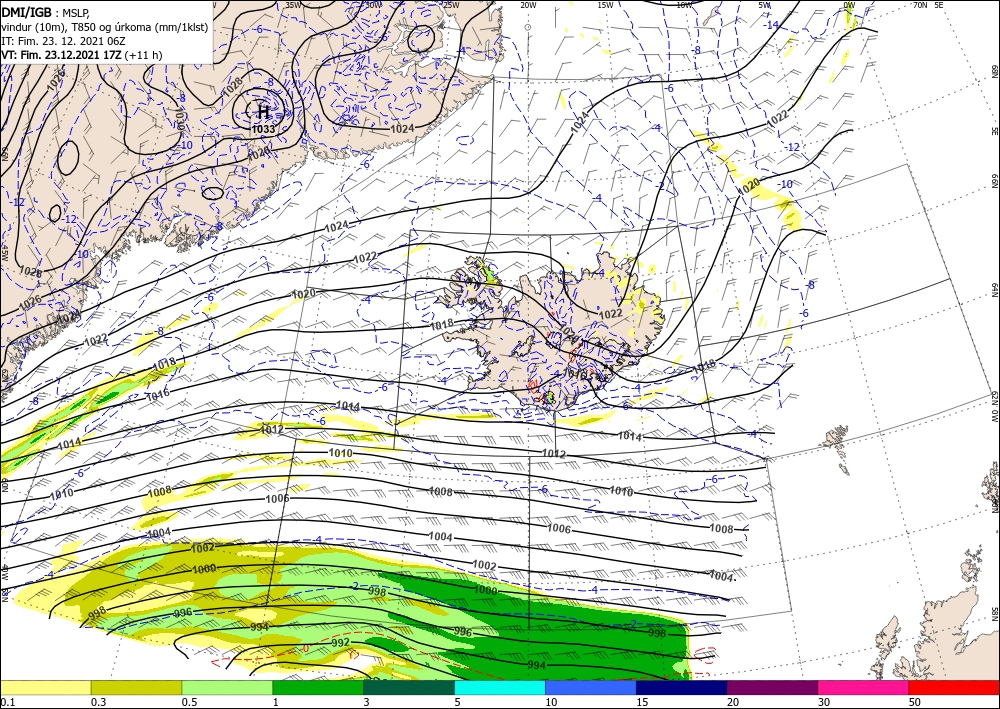Click the yellow 0.1 mm legend swatch
Screen dimensions: 1000x709
click(45, 687)
